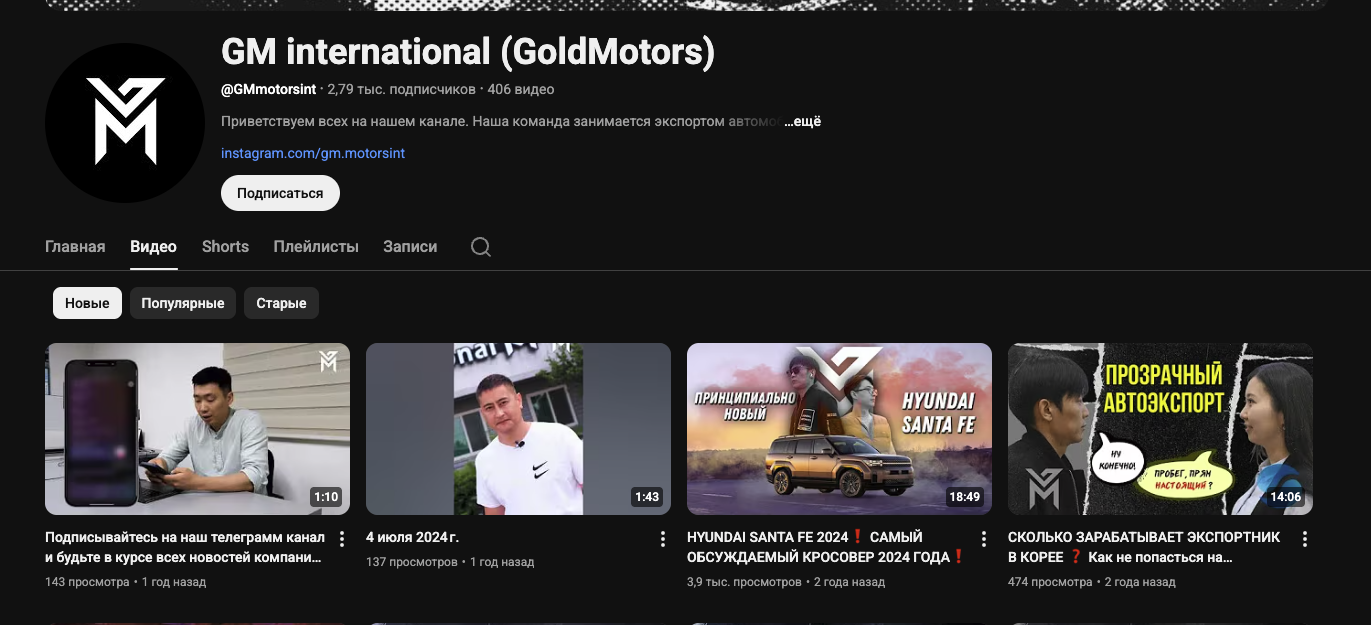This screenshot has width=1371, height=625.
Task: Expand the channel description with ещё
Action: pyautogui.click(x=805, y=120)
